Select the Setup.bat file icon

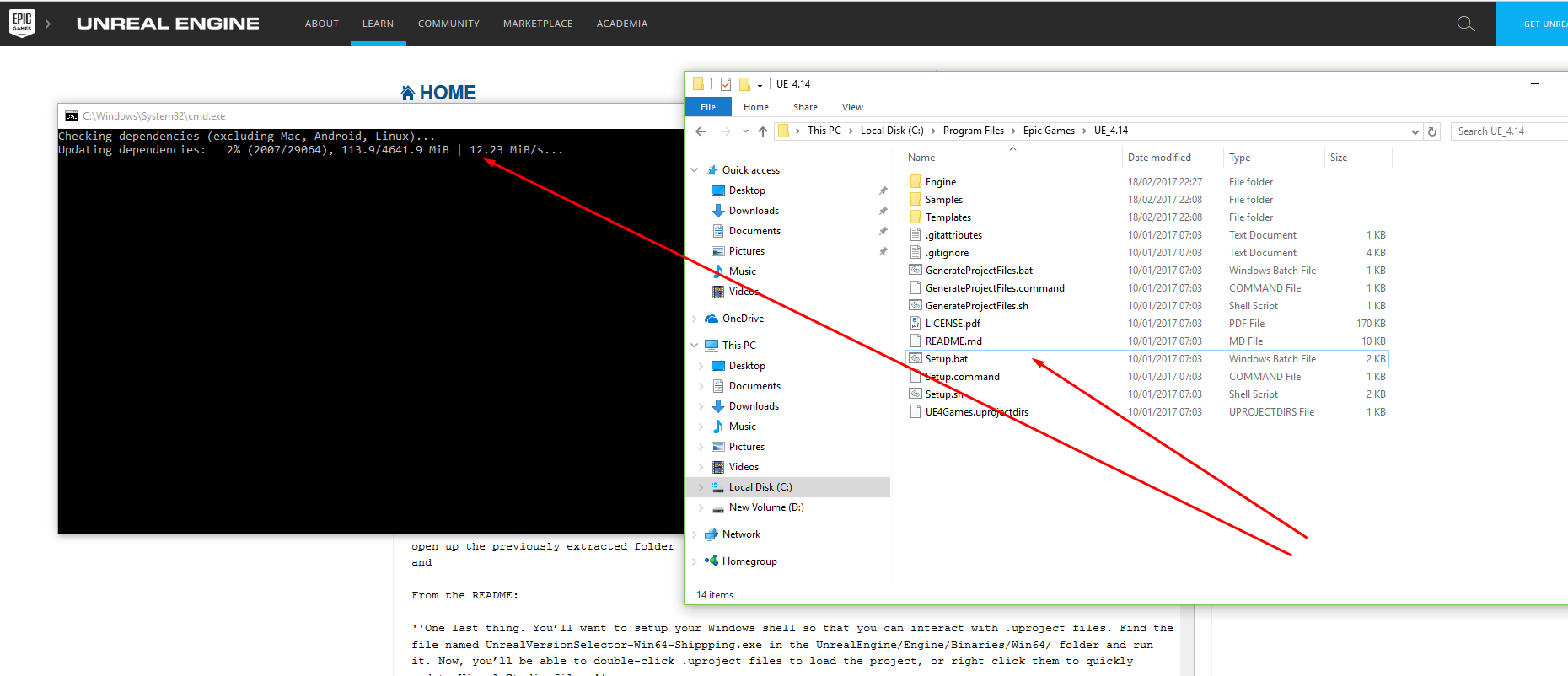pos(916,358)
